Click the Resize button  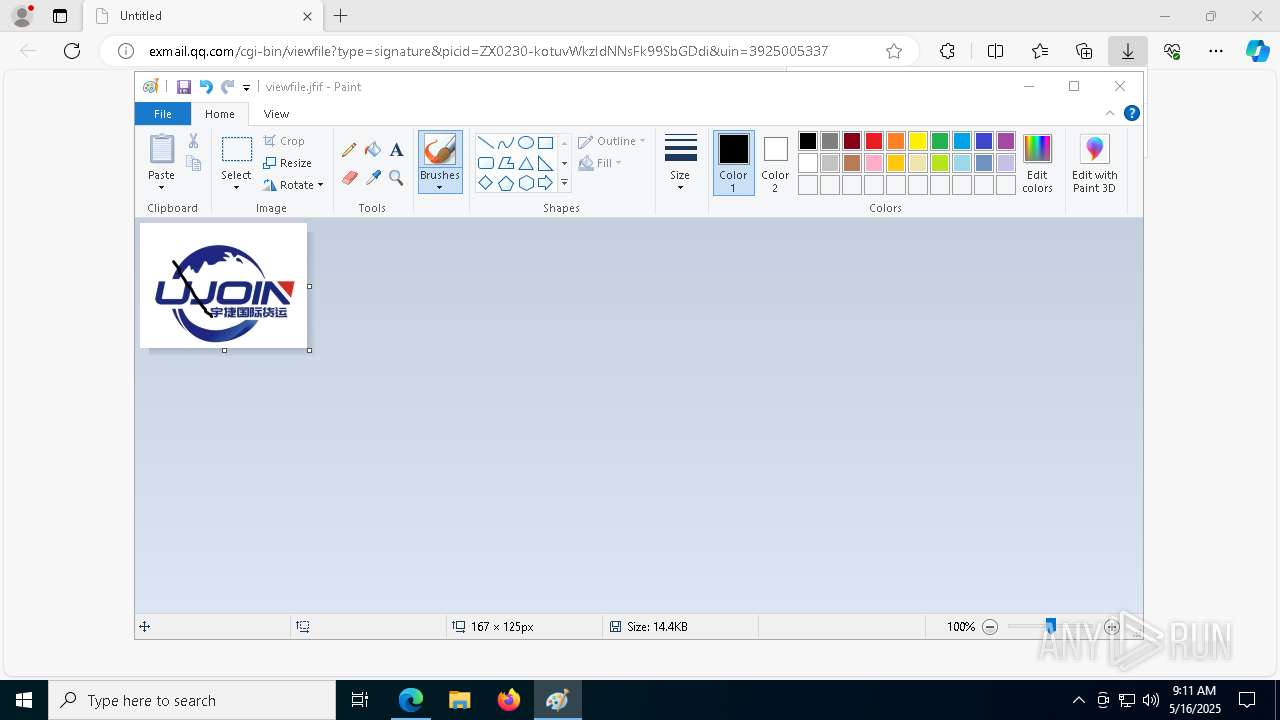pyautogui.click(x=288, y=163)
